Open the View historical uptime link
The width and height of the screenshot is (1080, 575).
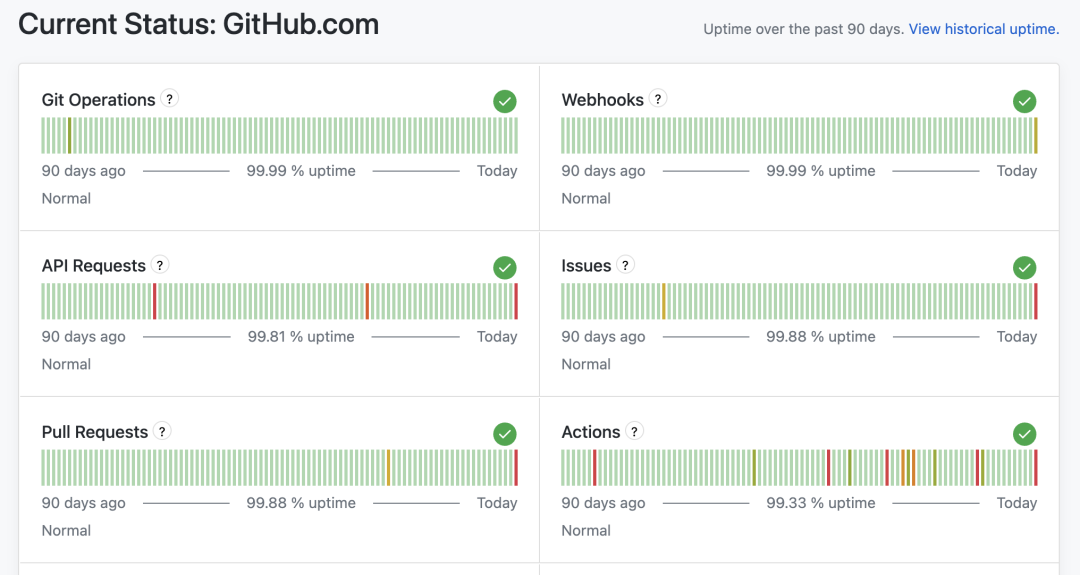pos(984,29)
